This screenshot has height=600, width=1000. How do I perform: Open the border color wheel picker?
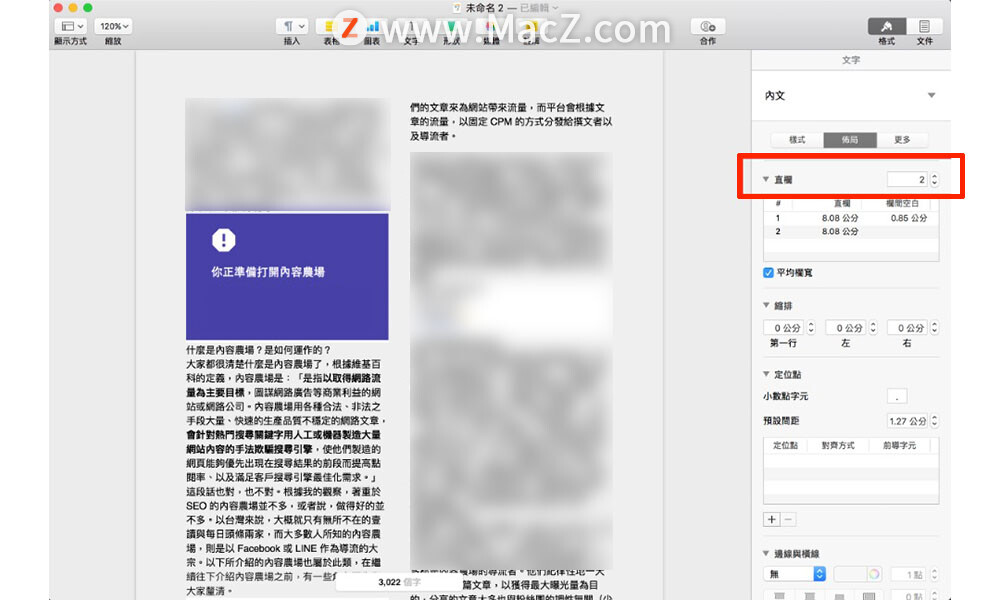(874, 574)
